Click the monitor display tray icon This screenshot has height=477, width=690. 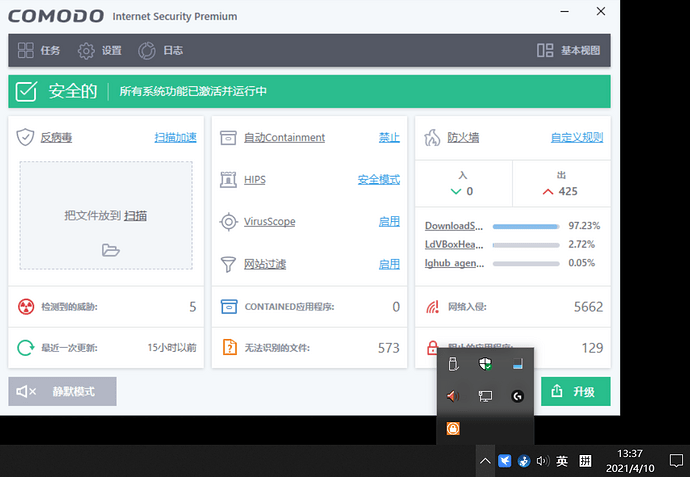[x=485, y=396]
